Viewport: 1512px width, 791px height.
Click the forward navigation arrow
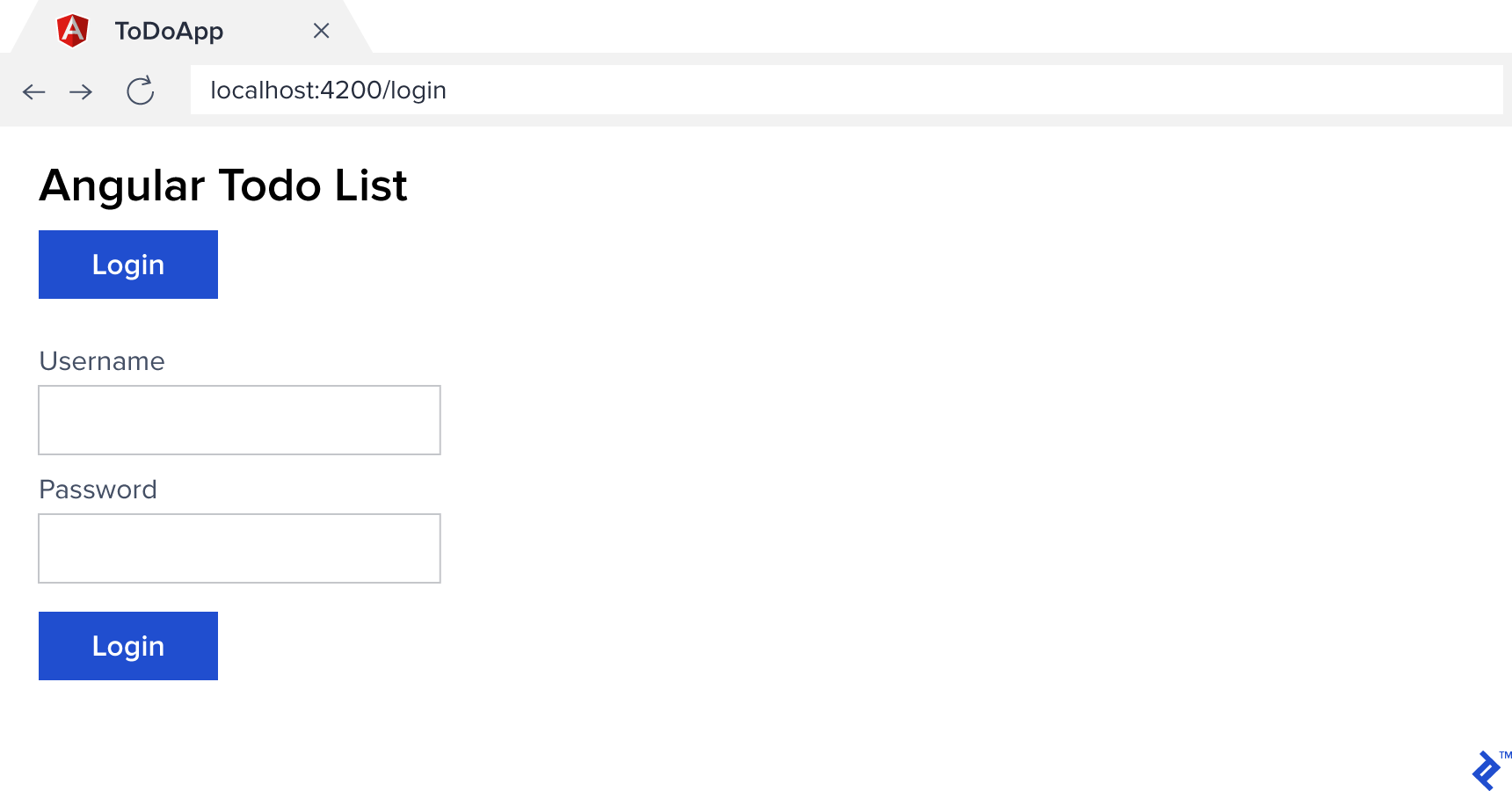tap(81, 91)
